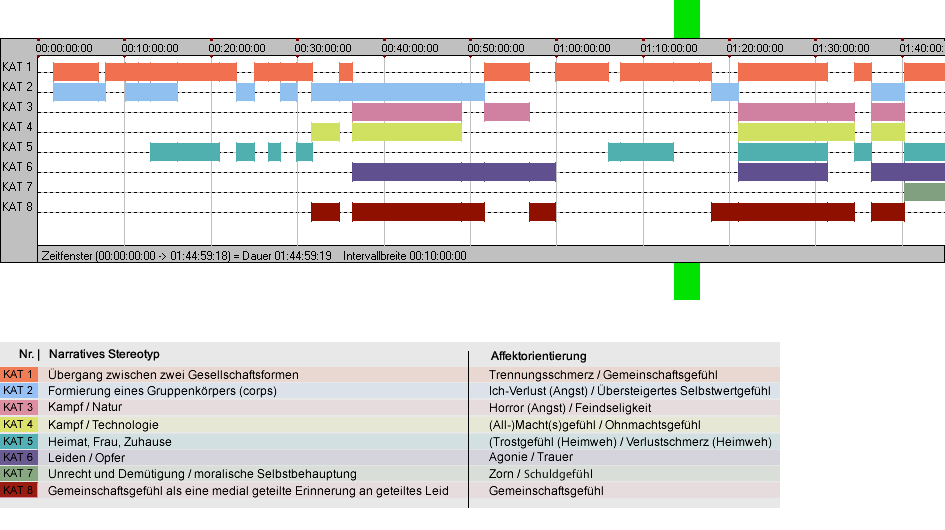This screenshot has width=945, height=530.
Task: Click the light blue KAT 2 legend swatch
Action: (19, 391)
